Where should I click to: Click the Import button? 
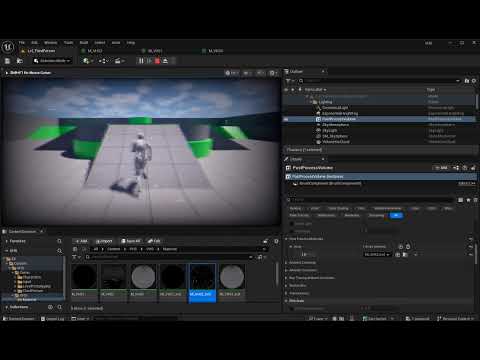coord(104,241)
